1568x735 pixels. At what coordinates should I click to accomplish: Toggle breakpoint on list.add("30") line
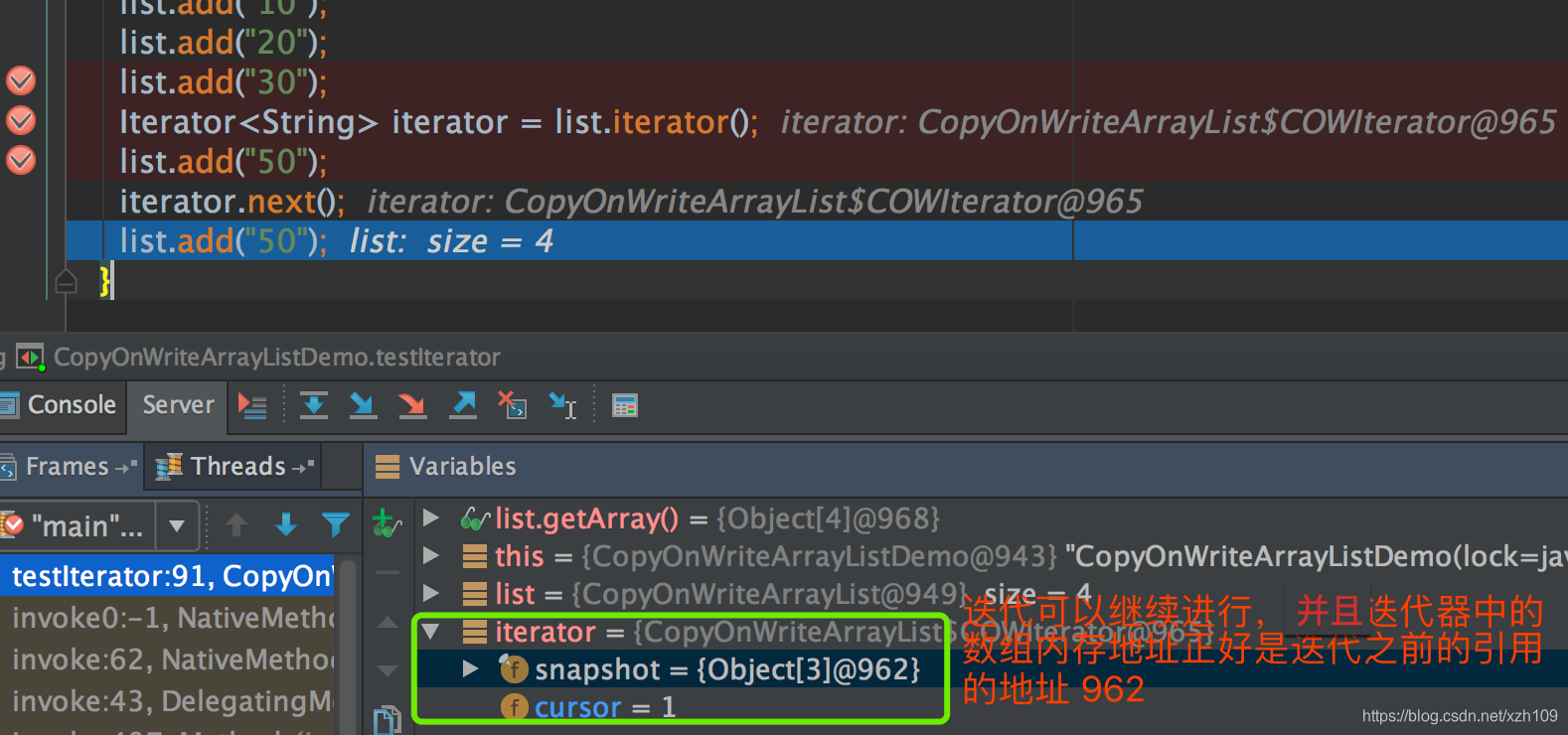pyautogui.click(x=21, y=81)
